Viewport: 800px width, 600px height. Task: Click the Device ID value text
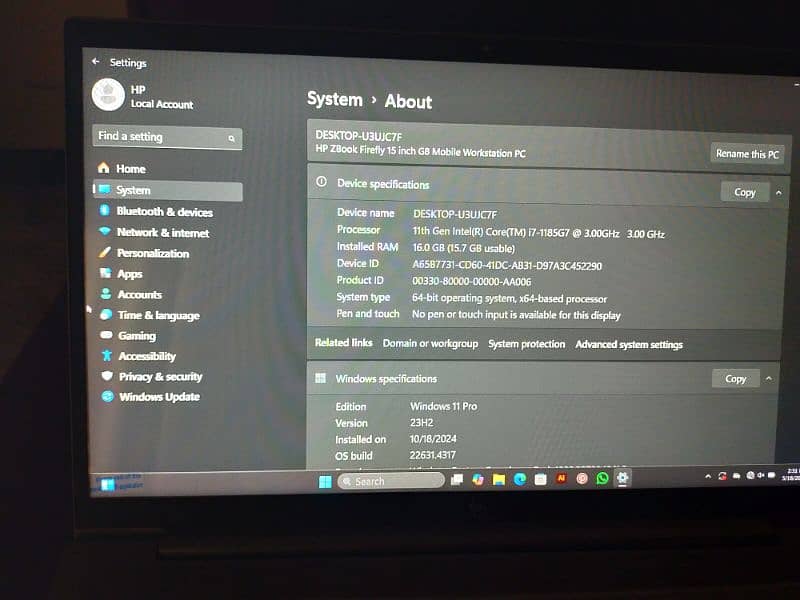pyautogui.click(x=507, y=265)
